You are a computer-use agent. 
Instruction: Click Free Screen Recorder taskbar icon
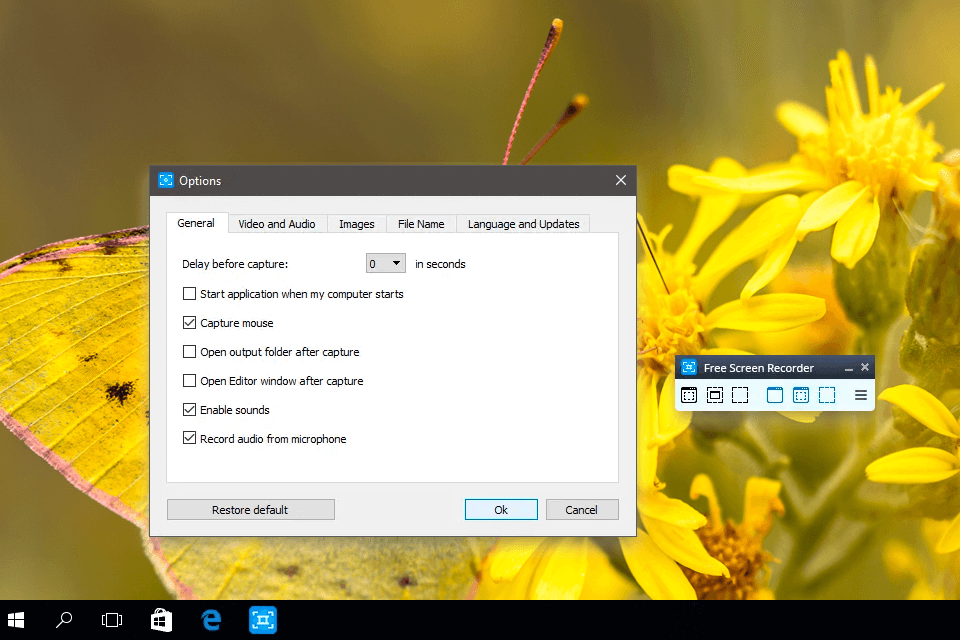[x=263, y=620]
